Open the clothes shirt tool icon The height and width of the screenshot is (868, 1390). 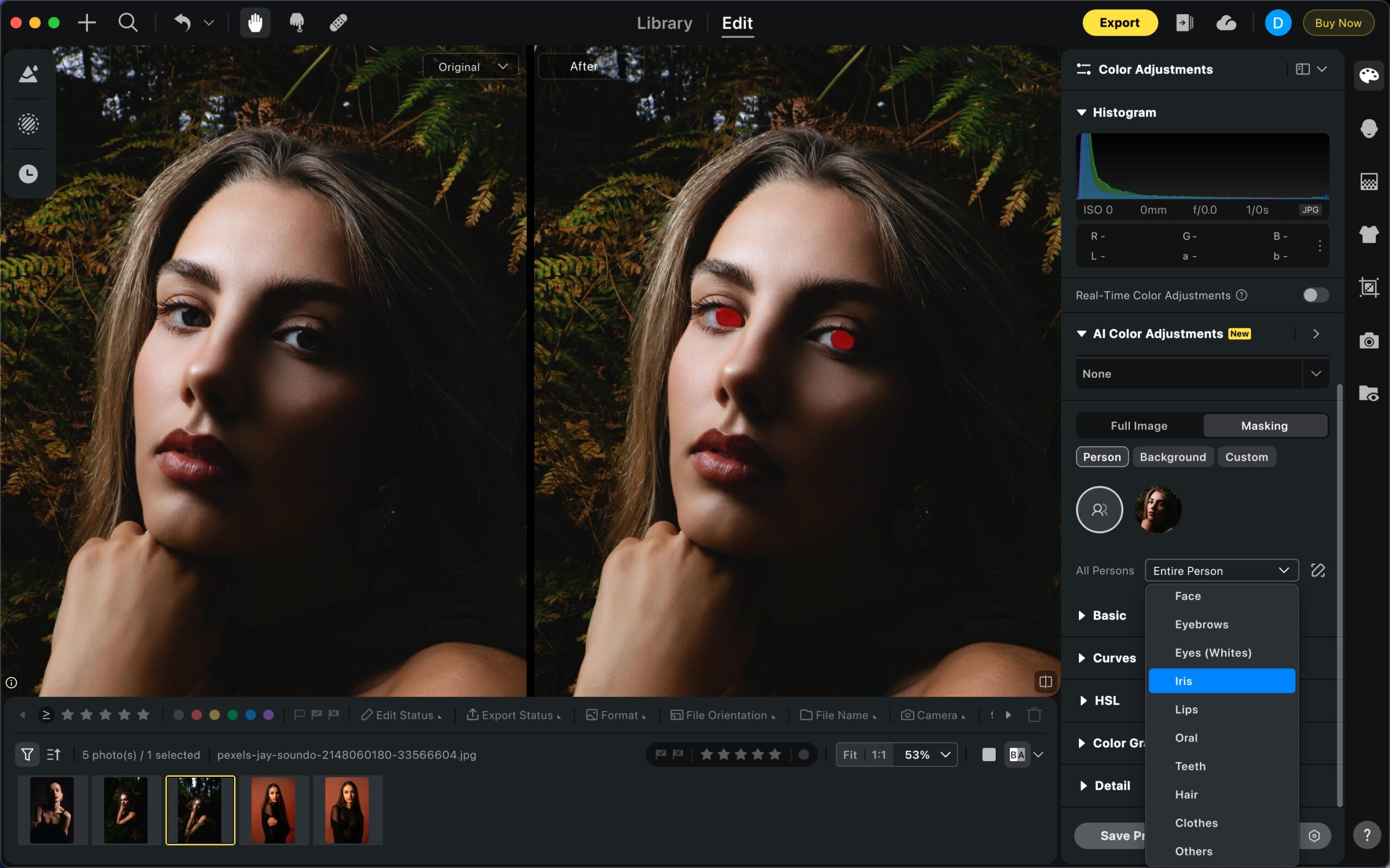click(1369, 234)
